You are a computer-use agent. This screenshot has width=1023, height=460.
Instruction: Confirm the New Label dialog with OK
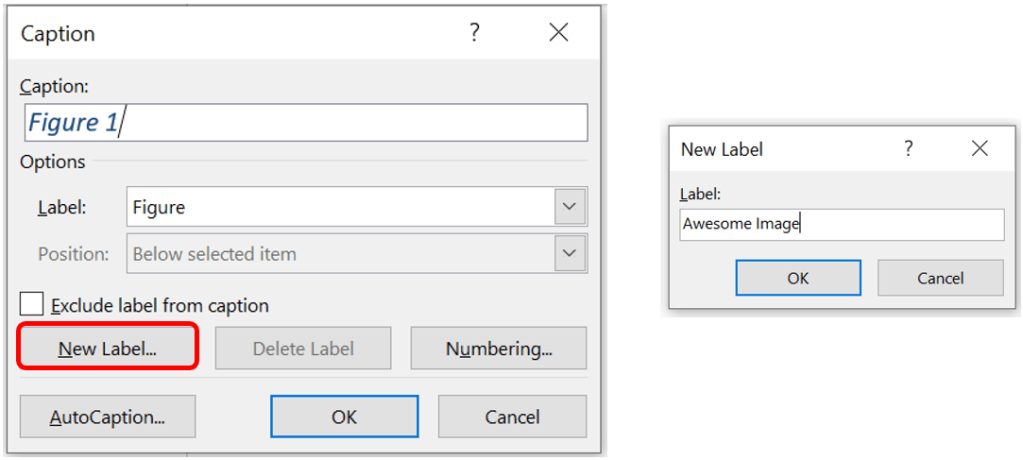tap(797, 278)
